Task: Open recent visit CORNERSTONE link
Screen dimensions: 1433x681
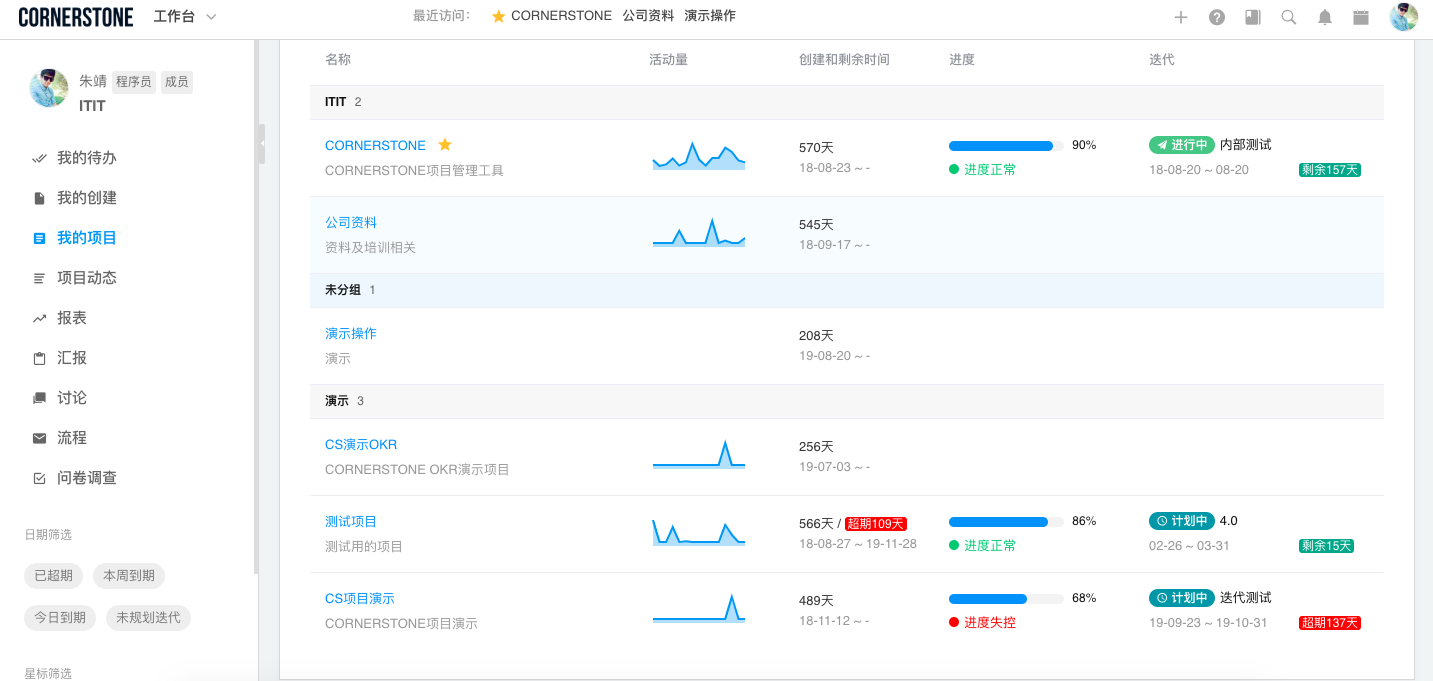Action: click(561, 16)
